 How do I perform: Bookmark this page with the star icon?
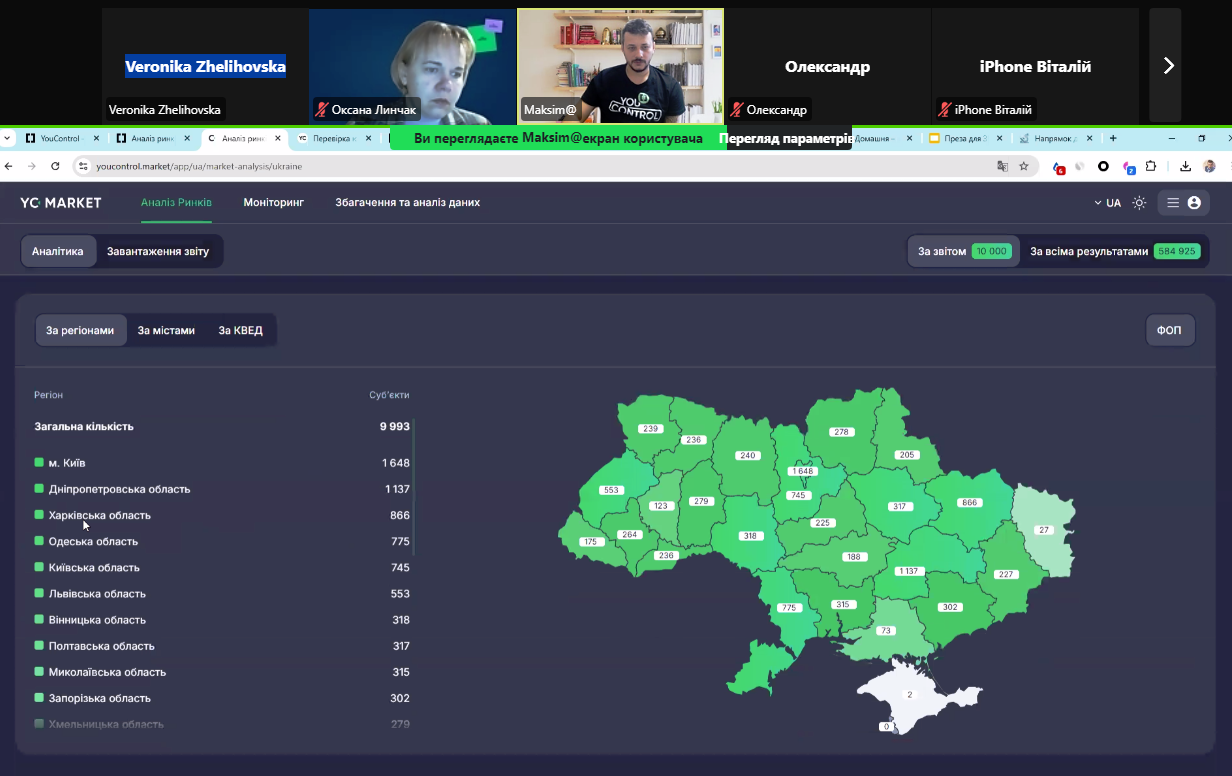tap(1024, 166)
